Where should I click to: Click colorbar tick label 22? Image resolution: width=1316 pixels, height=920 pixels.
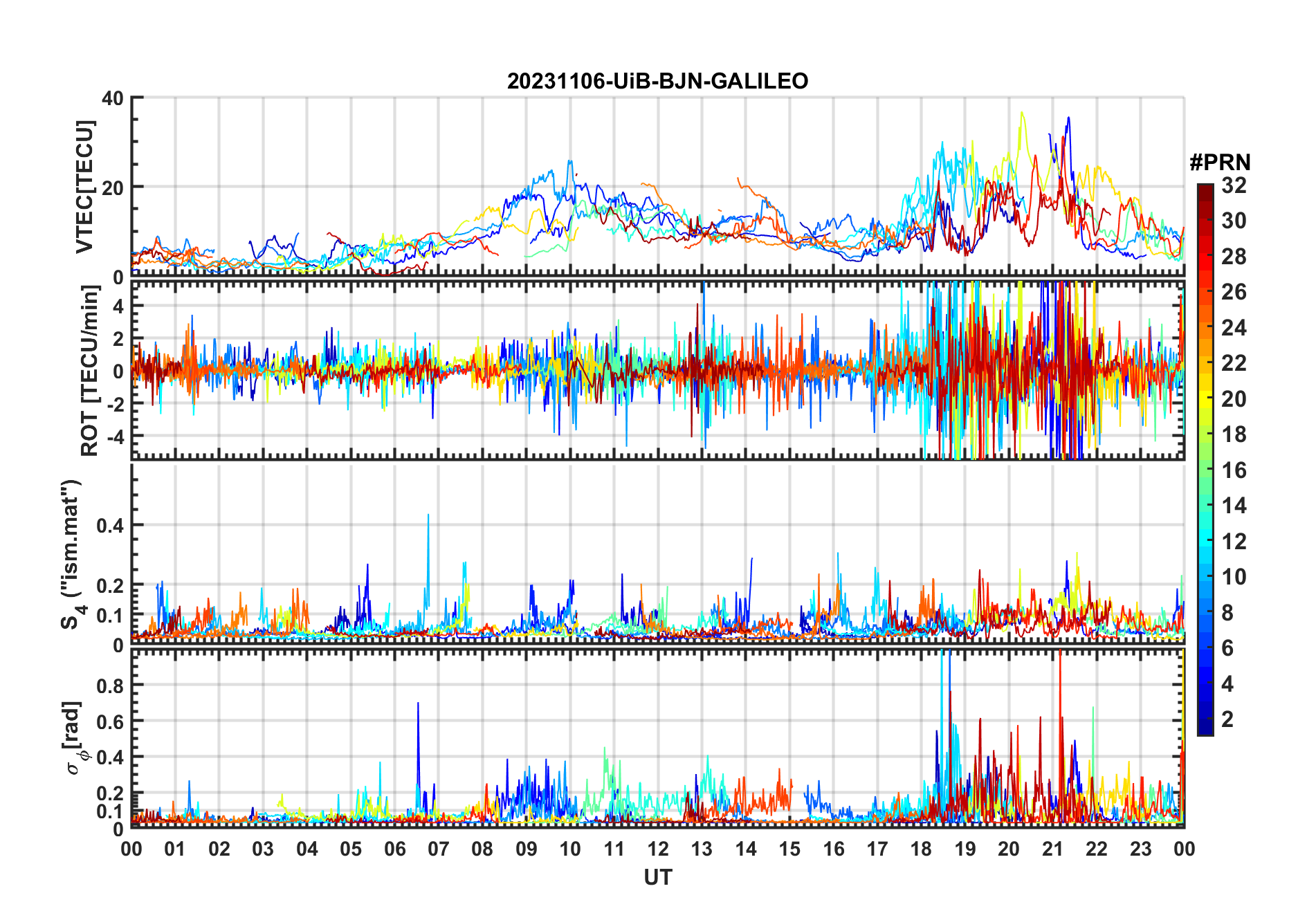click(1234, 363)
